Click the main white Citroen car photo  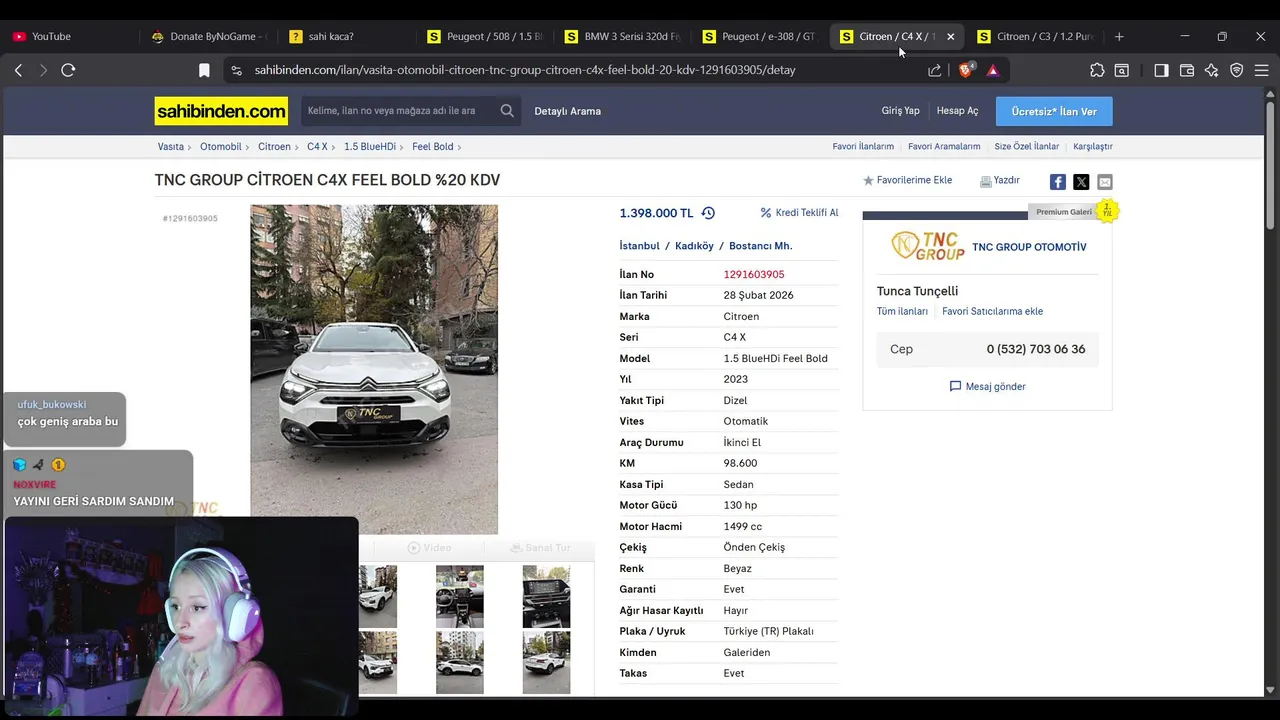click(374, 369)
